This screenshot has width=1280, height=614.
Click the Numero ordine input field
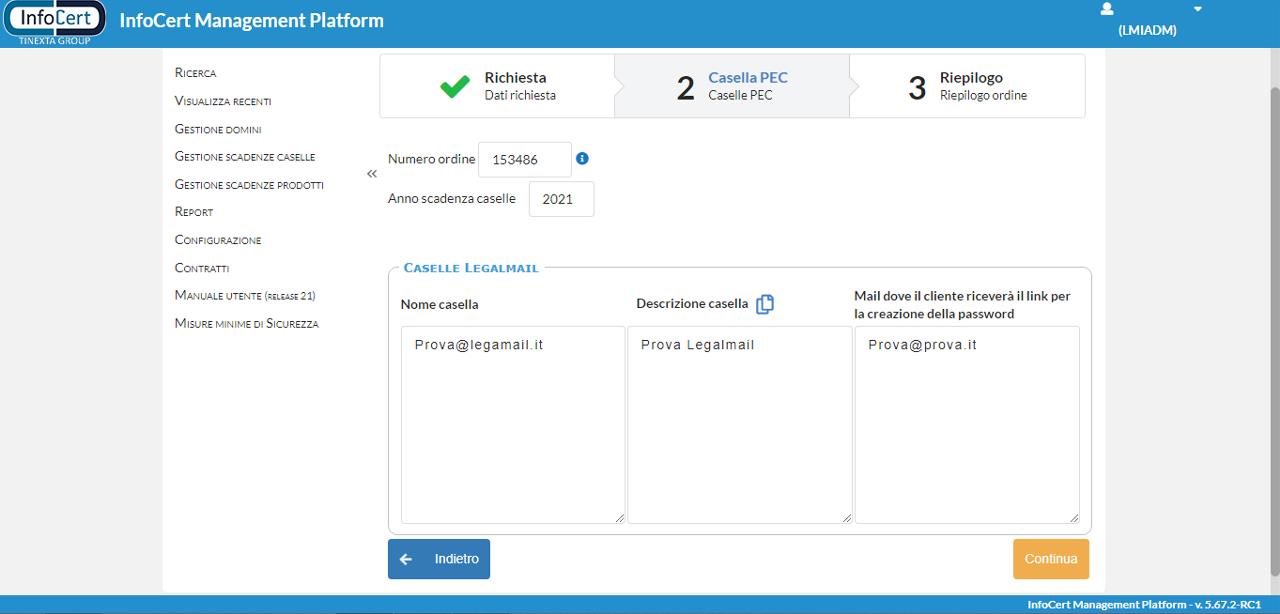pyautogui.click(x=524, y=159)
